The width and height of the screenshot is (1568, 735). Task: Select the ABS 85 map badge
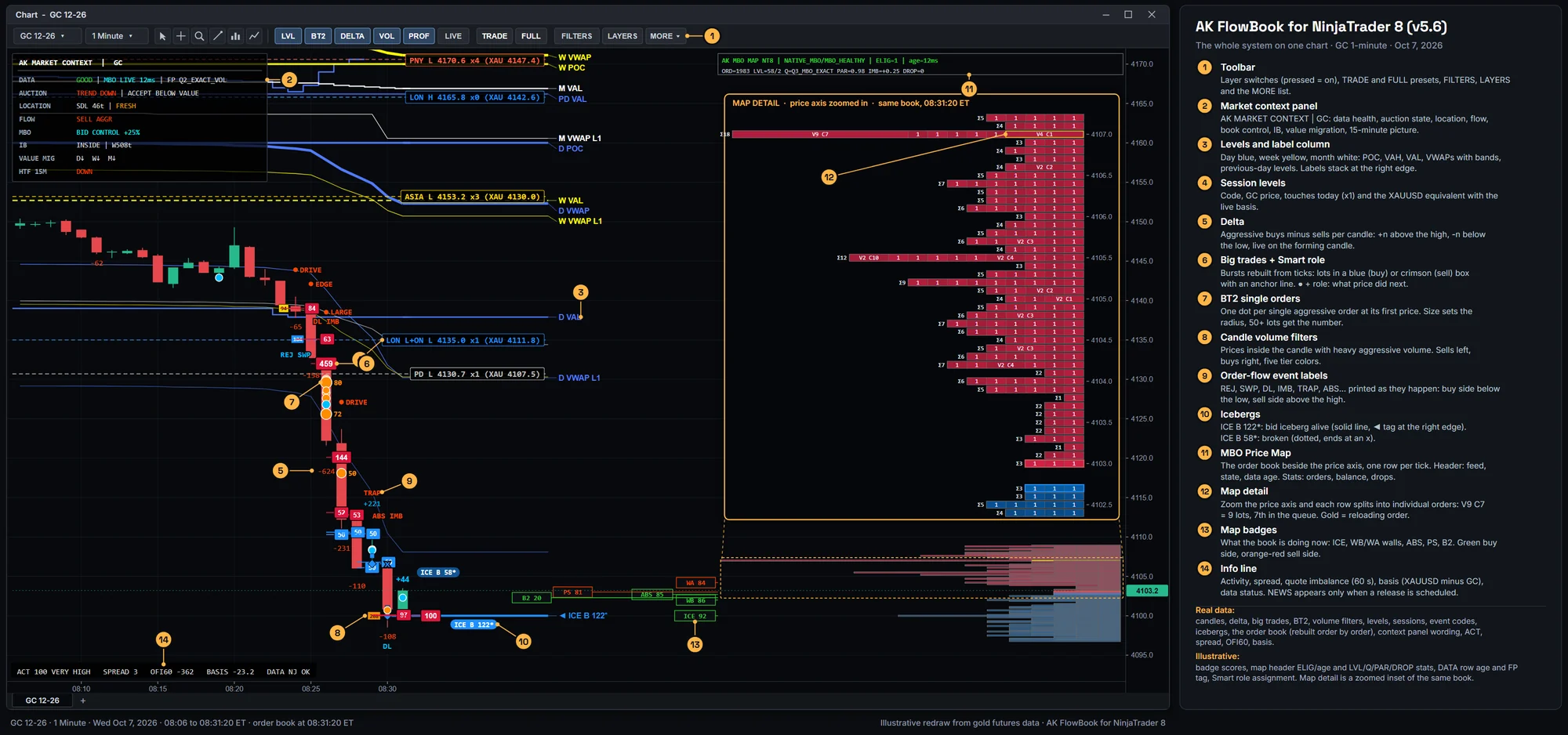tap(652, 595)
